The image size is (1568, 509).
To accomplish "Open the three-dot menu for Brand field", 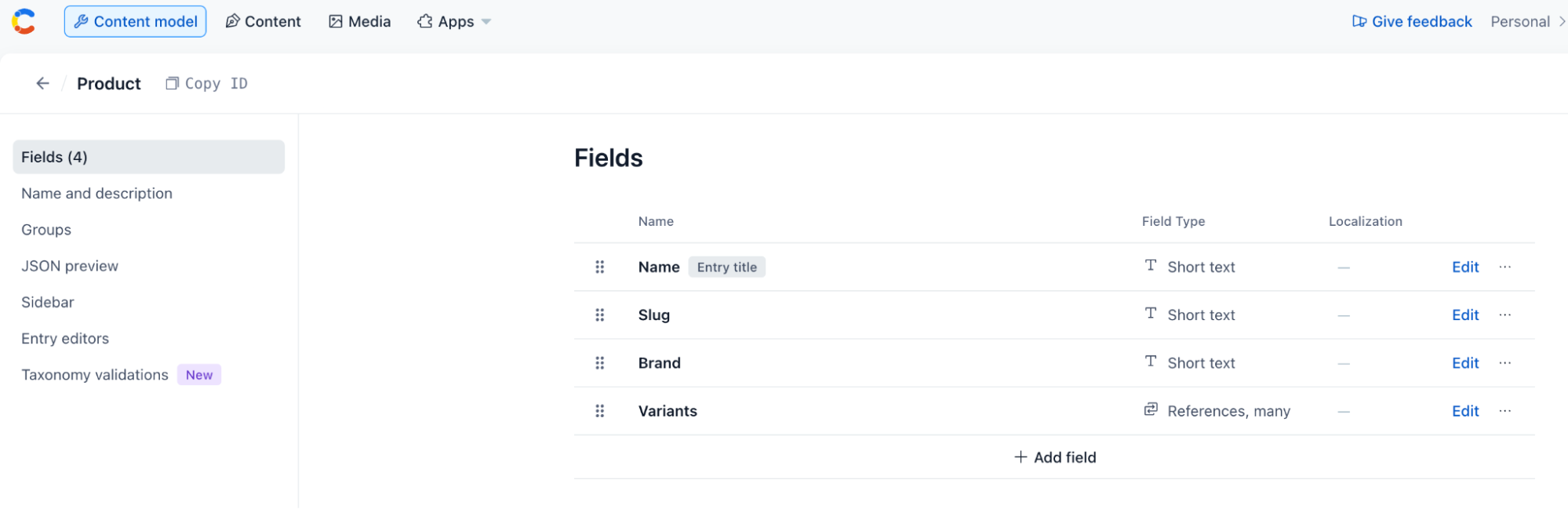I will point(1504,362).
